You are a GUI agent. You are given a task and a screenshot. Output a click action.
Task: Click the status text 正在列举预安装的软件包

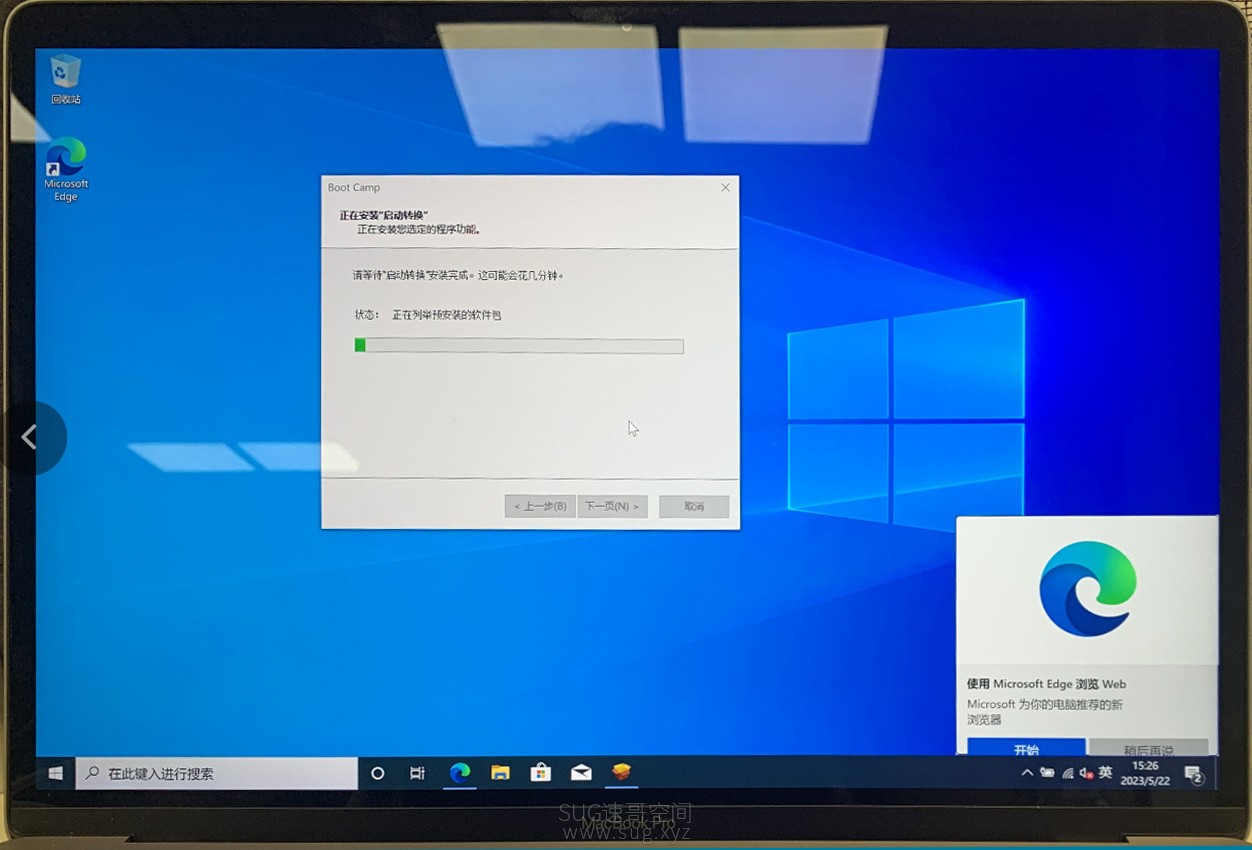(x=446, y=315)
